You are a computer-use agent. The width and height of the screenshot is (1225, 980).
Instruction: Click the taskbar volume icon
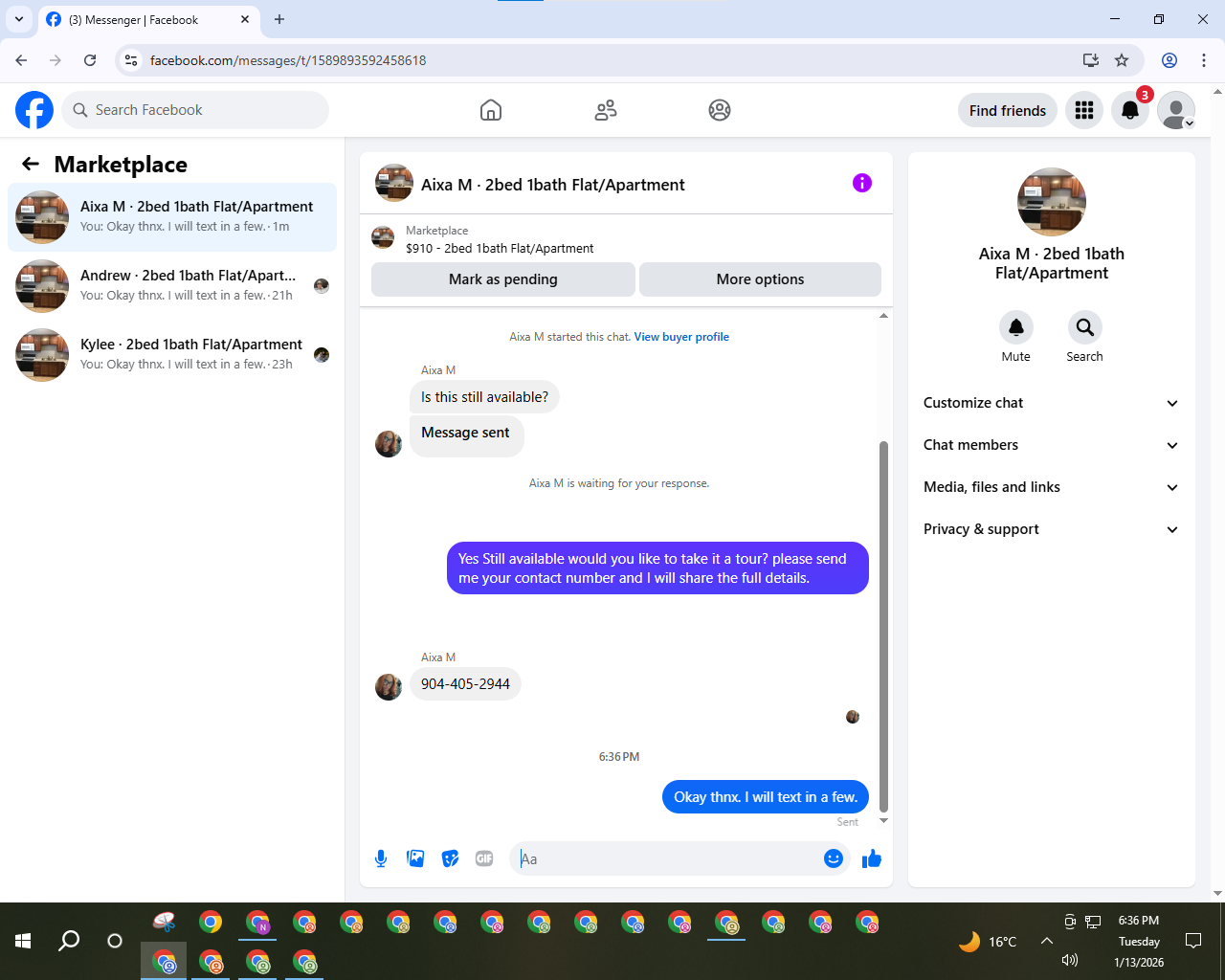(x=1070, y=960)
